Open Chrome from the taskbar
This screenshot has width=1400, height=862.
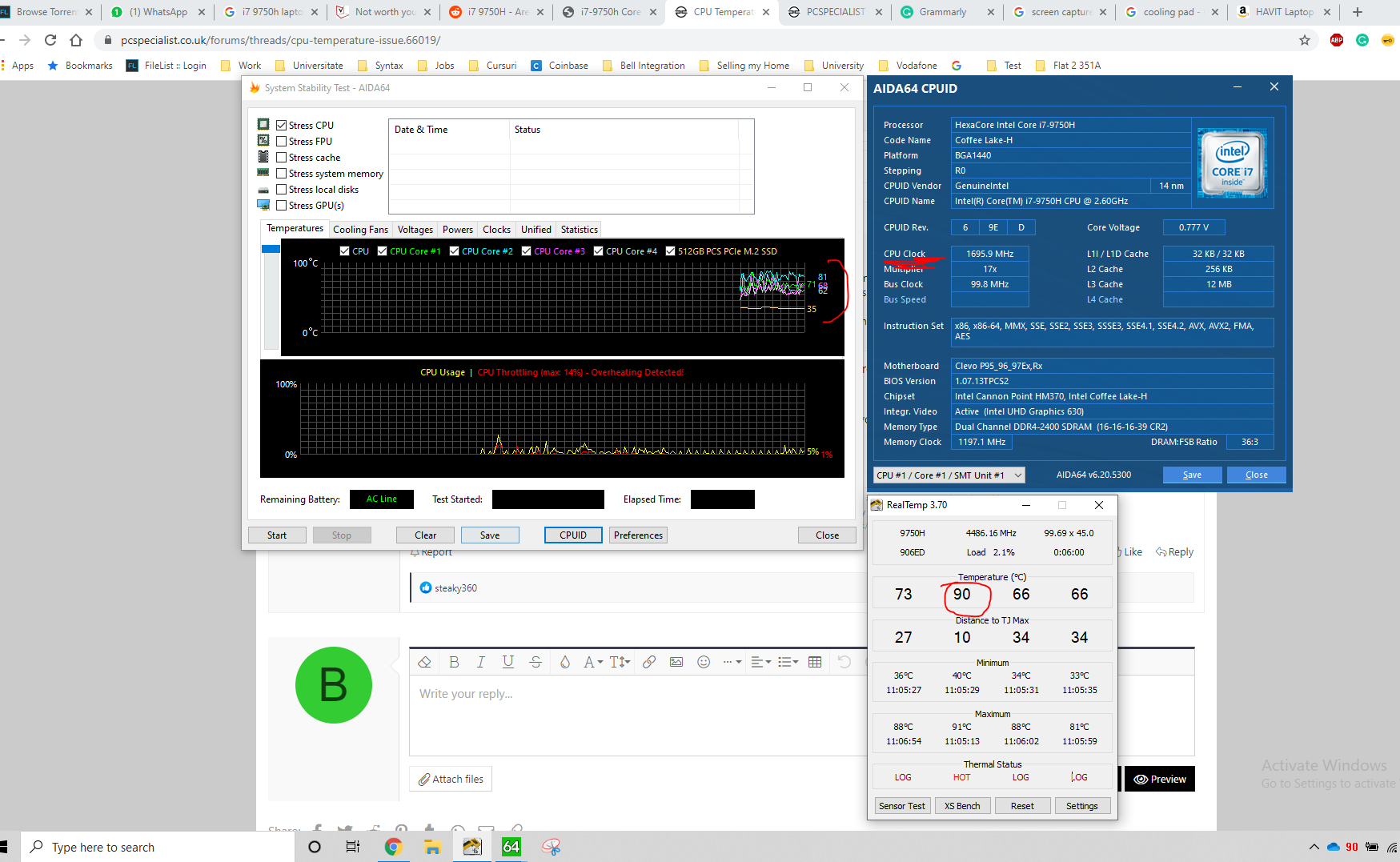pyautogui.click(x=393, y=847)
